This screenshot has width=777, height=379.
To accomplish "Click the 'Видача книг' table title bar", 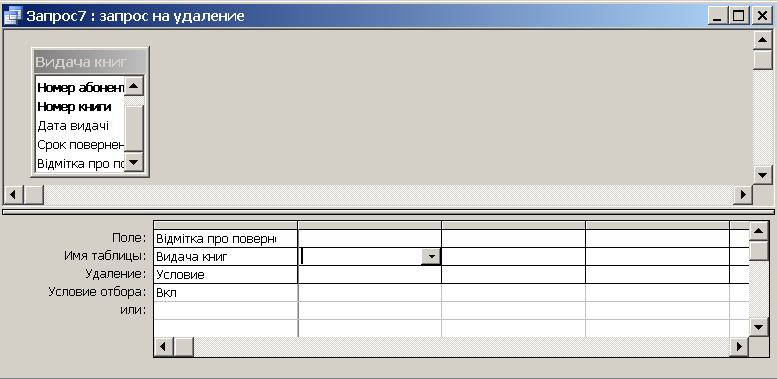I will pyautogui.click(x=90, y=62).
